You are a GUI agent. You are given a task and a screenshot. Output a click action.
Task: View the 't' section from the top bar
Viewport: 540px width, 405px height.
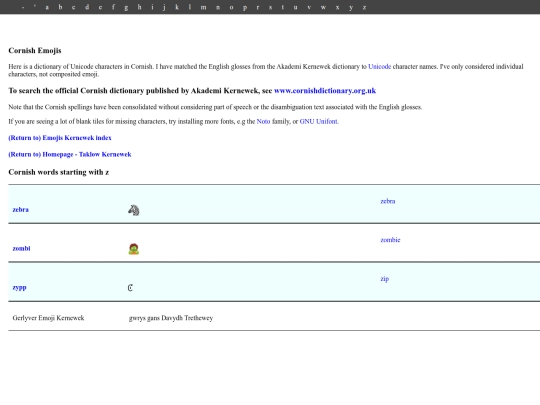coord(283,7)
